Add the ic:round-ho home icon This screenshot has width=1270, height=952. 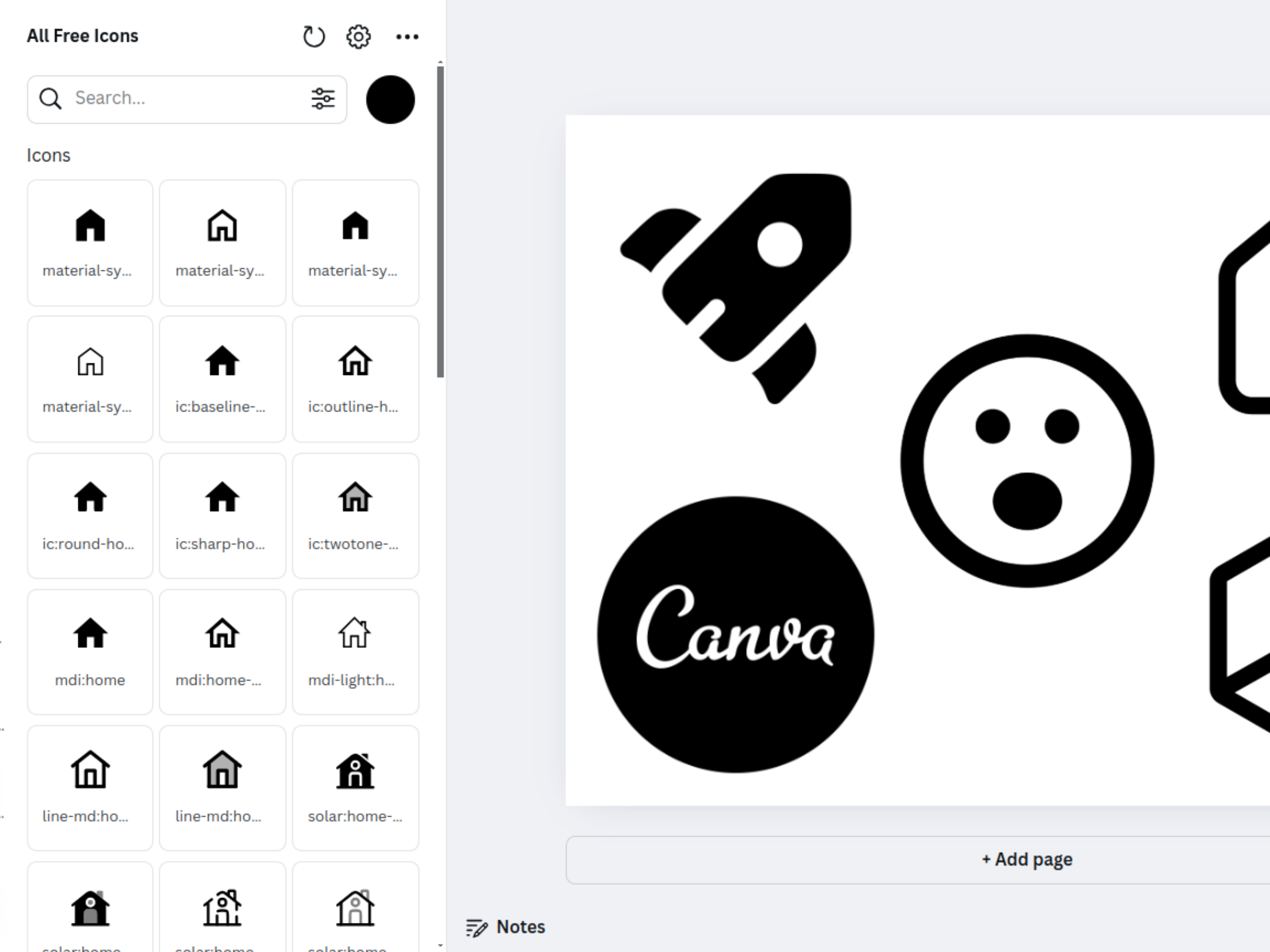coord(90,515)
